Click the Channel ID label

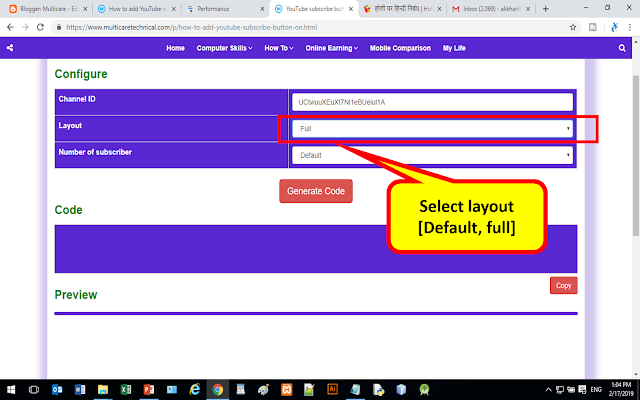(x=77, y=99)
